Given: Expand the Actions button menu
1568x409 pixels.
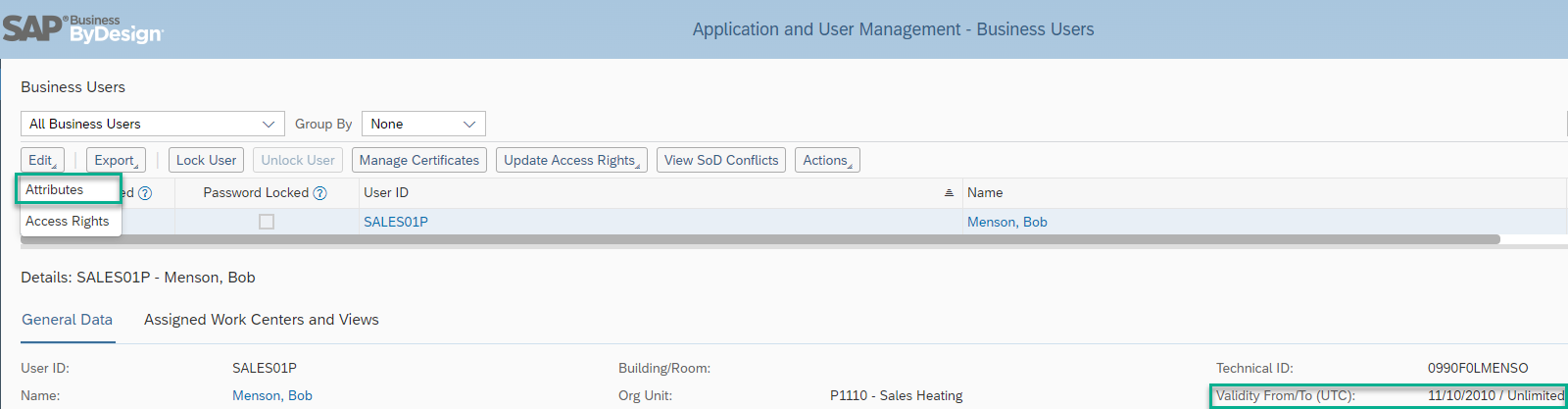Looking at the screenshot, I should pyautogui.click(x=827, y=160).
